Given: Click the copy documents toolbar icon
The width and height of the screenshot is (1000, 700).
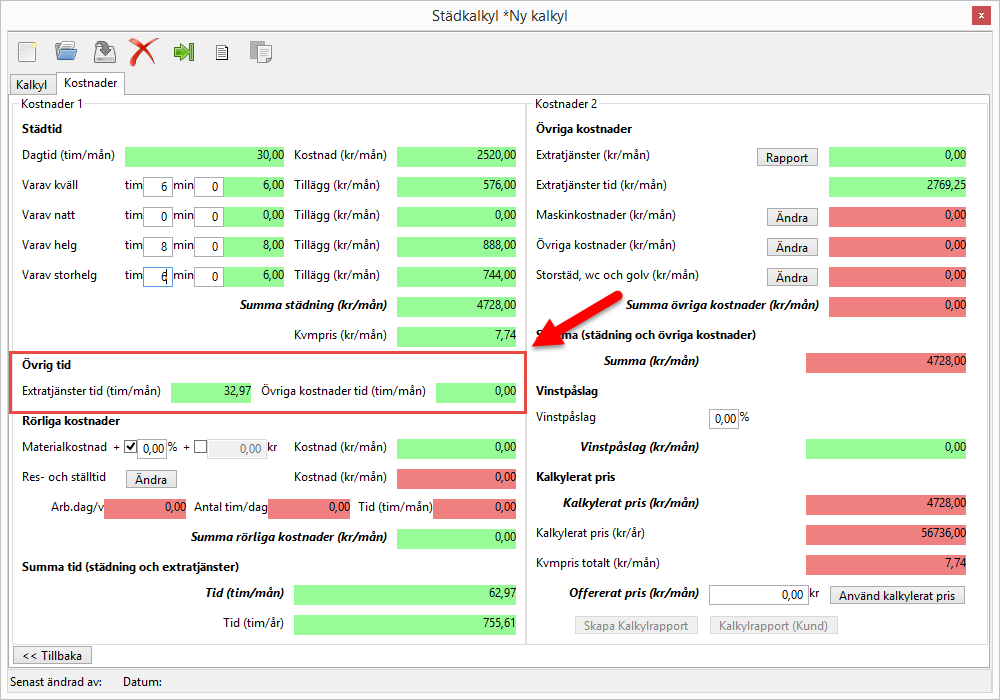Looking at the screenshot, I should tap(261, 52).
